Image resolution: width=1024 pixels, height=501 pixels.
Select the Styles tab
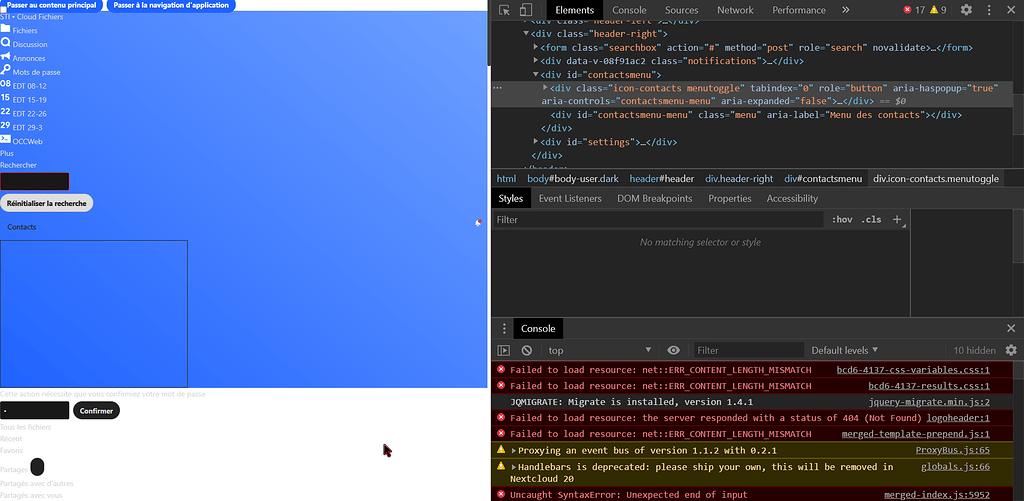[x=511, y=199]
